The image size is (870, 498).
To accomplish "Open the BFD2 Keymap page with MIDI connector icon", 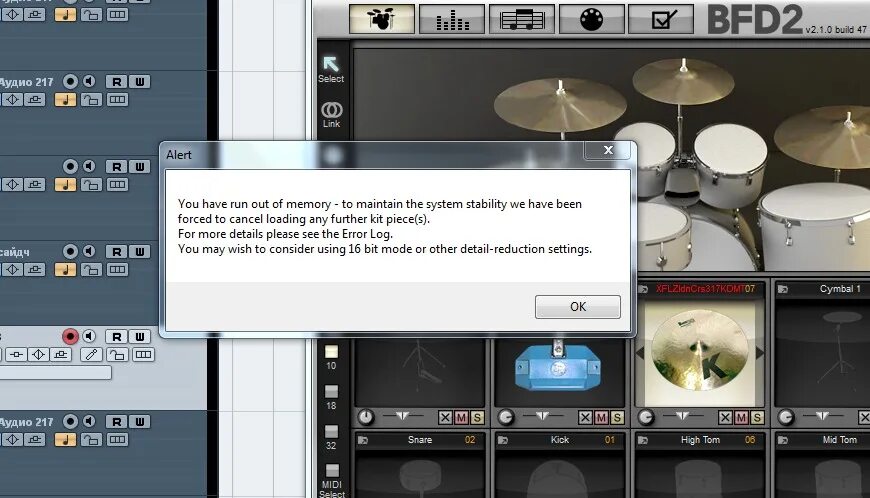I will pyautogui.click(x=591, y=19).
